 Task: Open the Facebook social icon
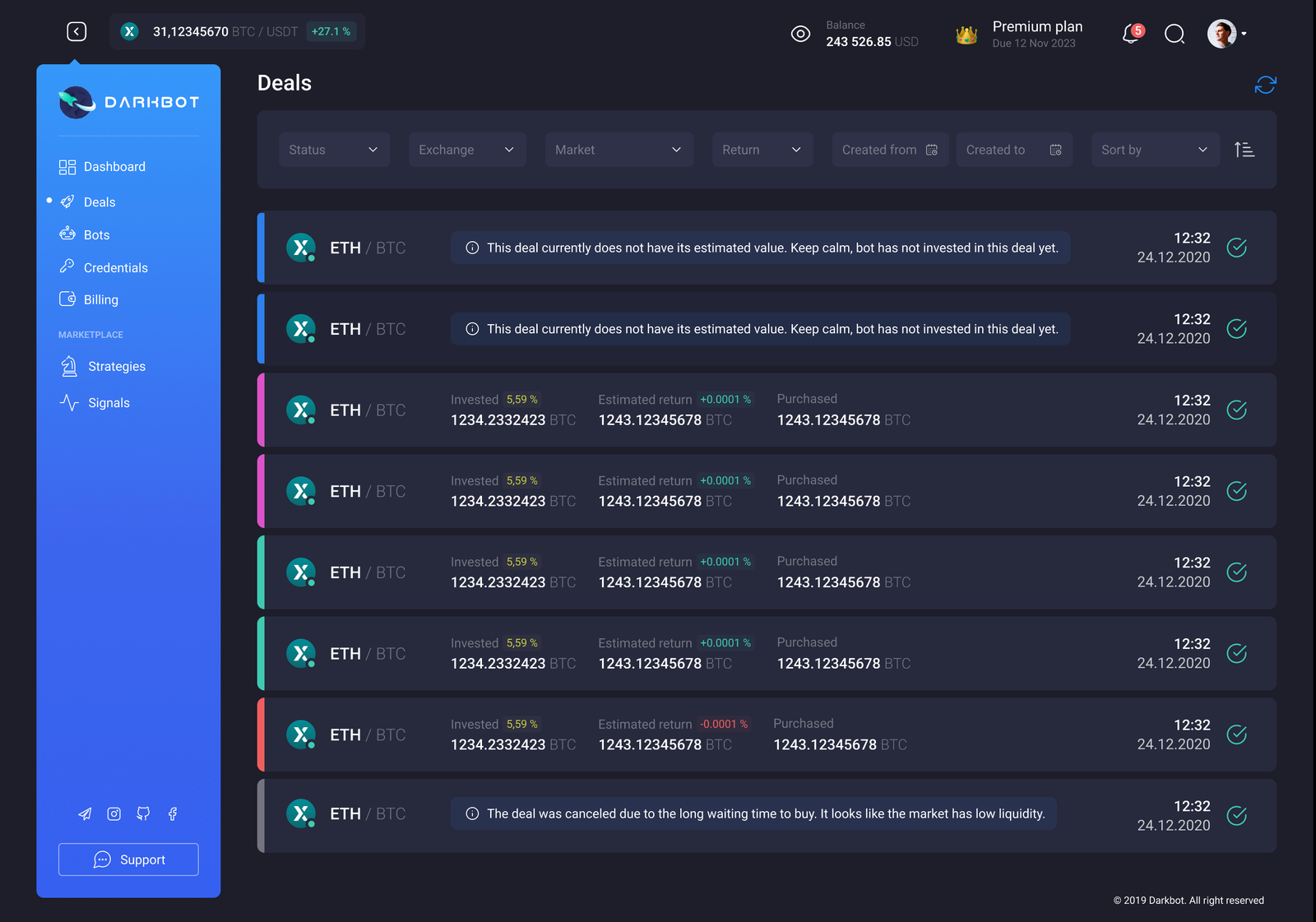coord(173,813)
